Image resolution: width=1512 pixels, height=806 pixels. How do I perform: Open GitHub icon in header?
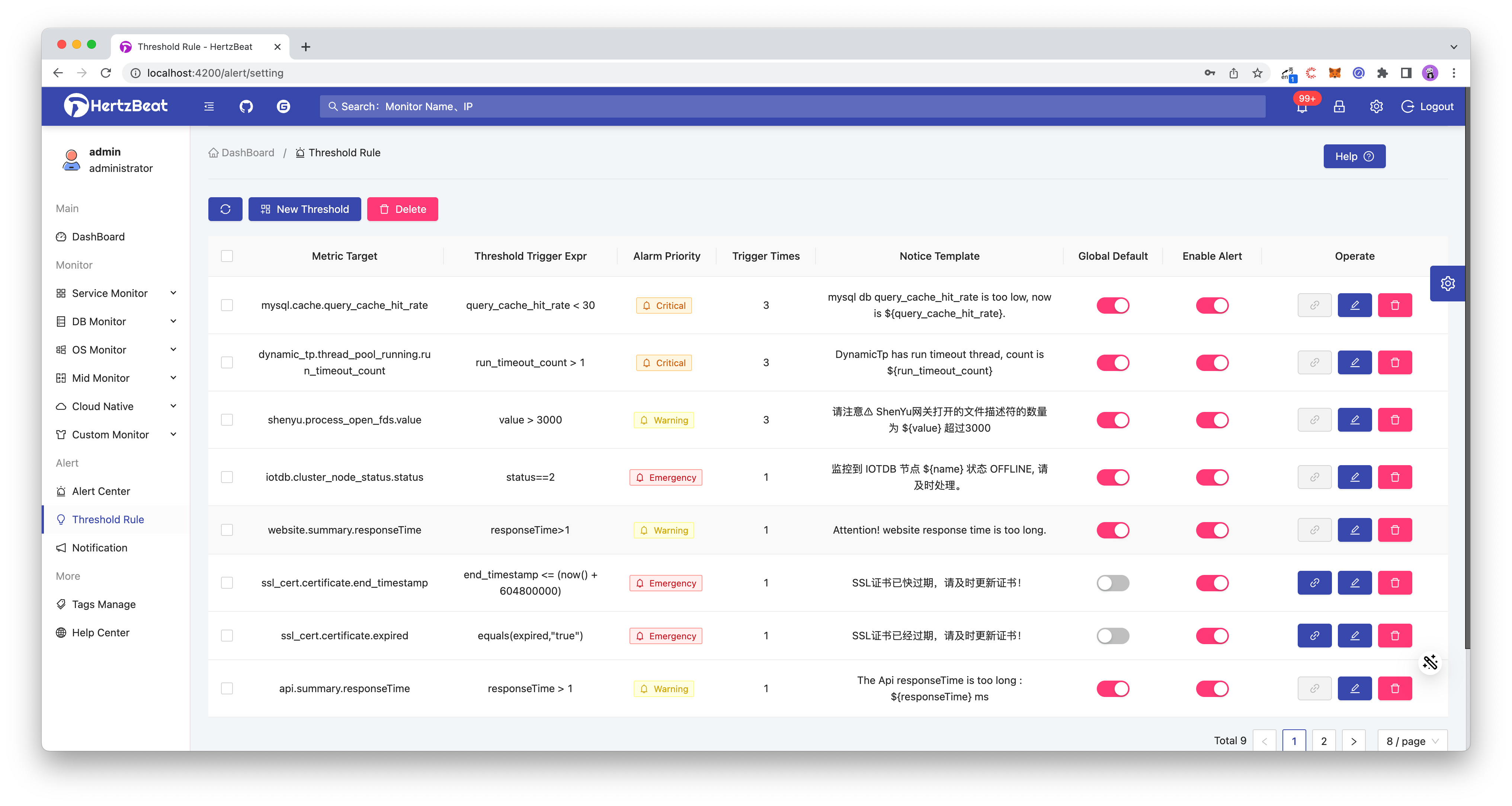click(246, 106)
